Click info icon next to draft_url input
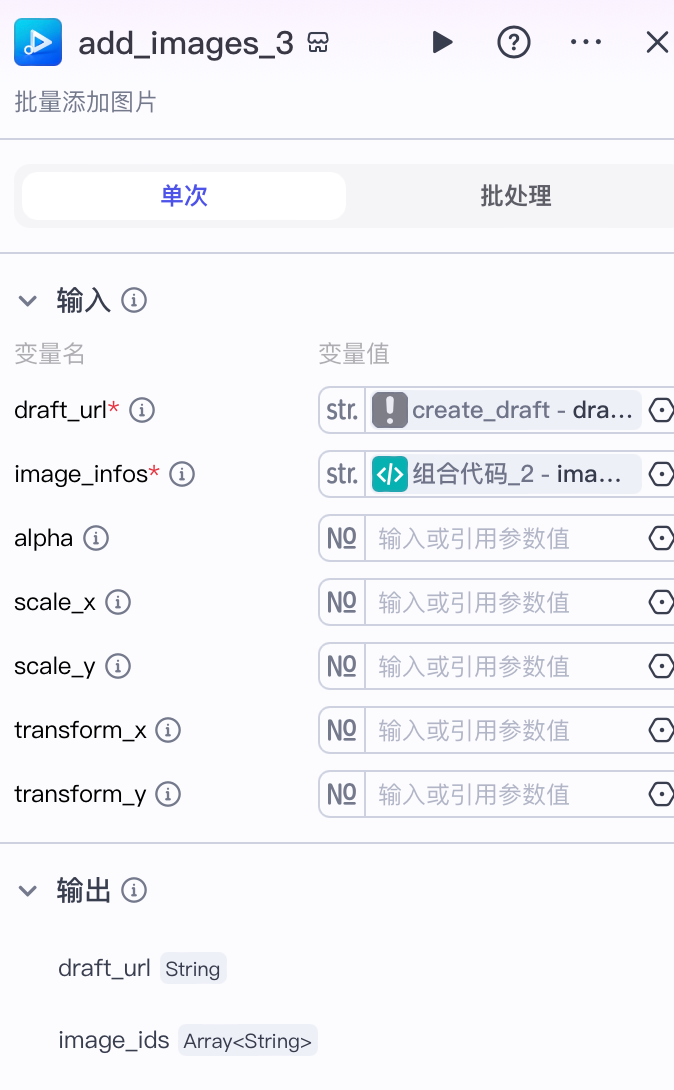Screen dimensions: 674x1090 (x=142, y=410)
